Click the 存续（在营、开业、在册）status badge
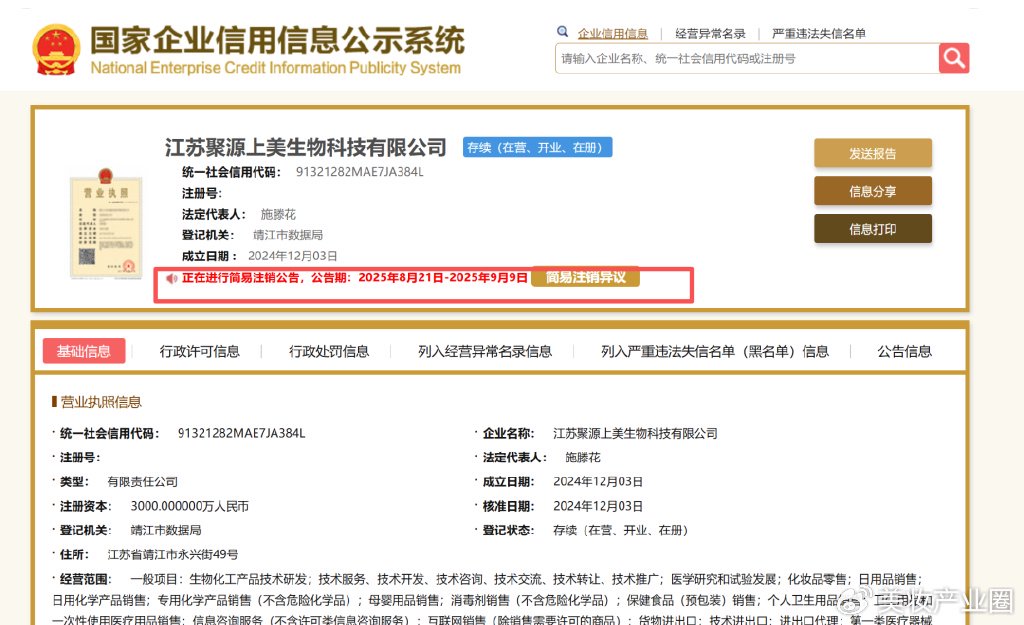The width and height of the screenshot is (1024, 625). (537, 148)
